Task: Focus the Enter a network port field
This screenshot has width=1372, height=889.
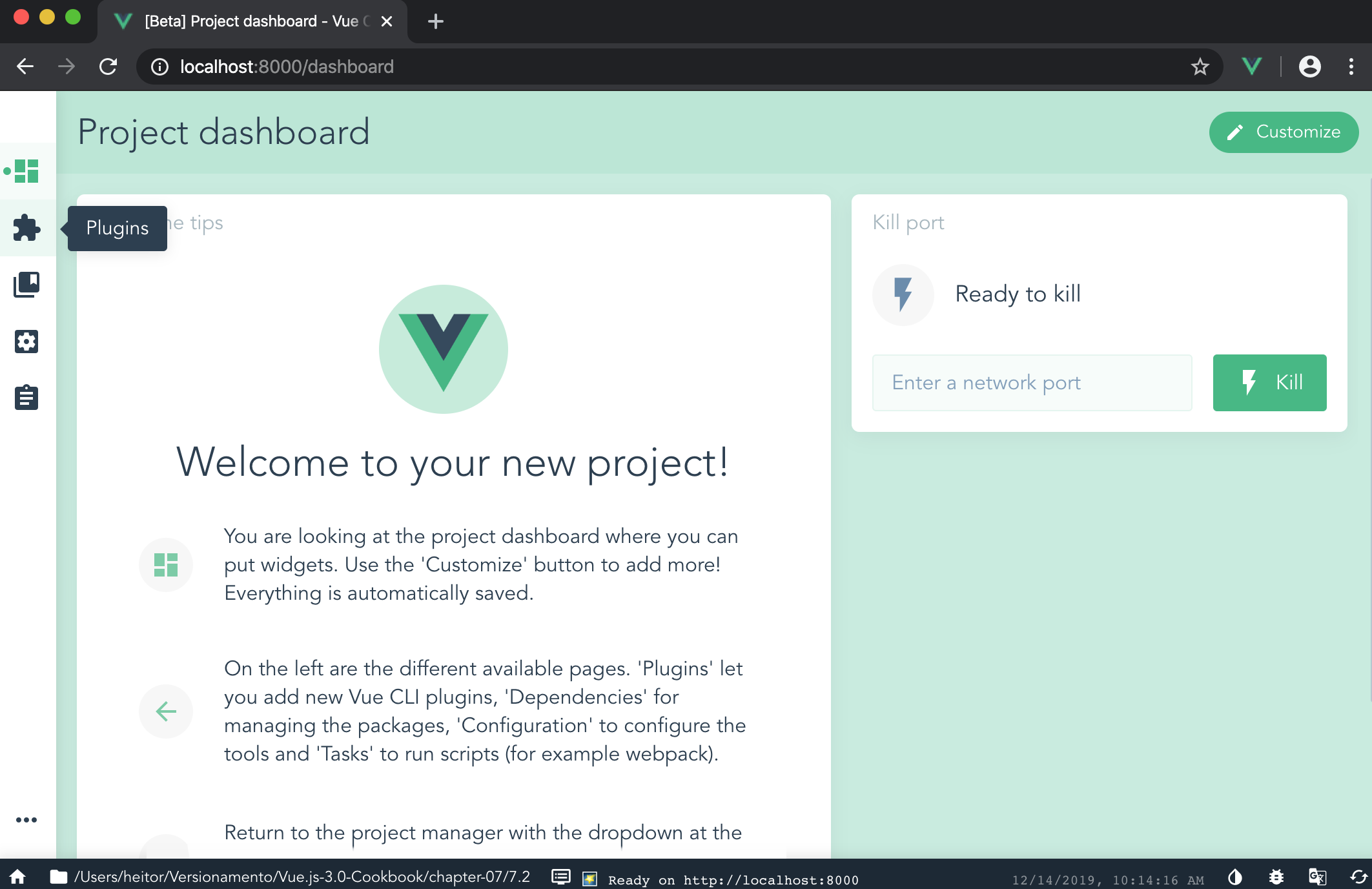Action: pyautogui.click(x=1032, y=383)
